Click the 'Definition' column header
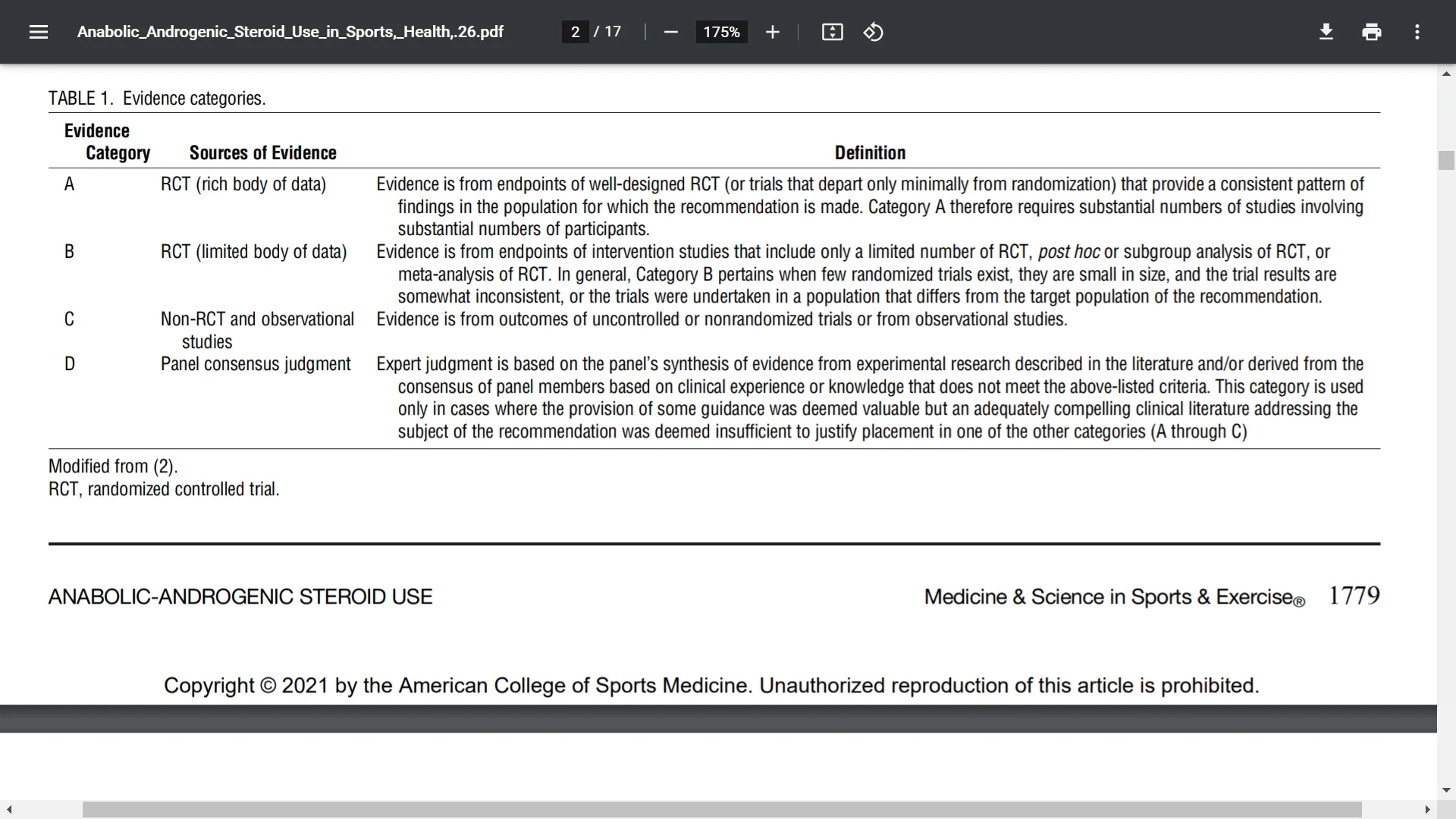This screenshot has width=1456, height=819. click(x=870, y=153)
